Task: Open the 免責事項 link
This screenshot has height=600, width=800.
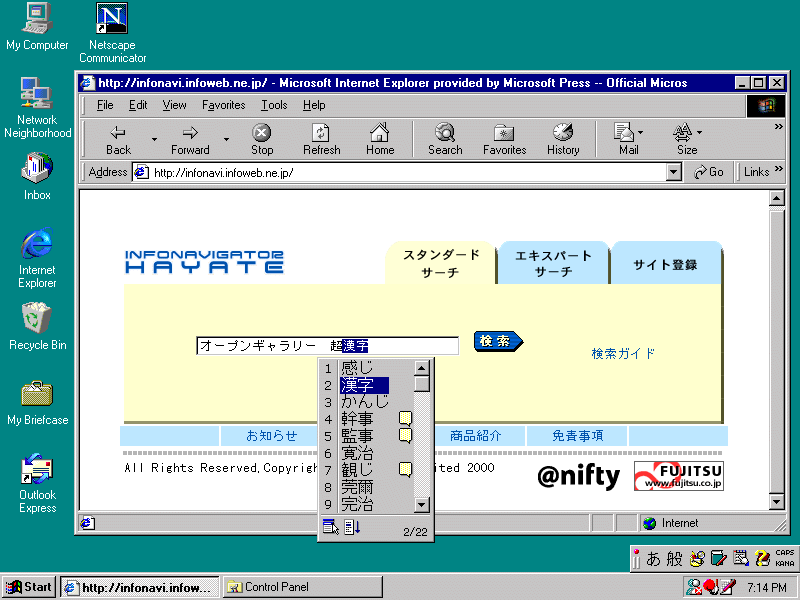Action: [x=578, y=436]
